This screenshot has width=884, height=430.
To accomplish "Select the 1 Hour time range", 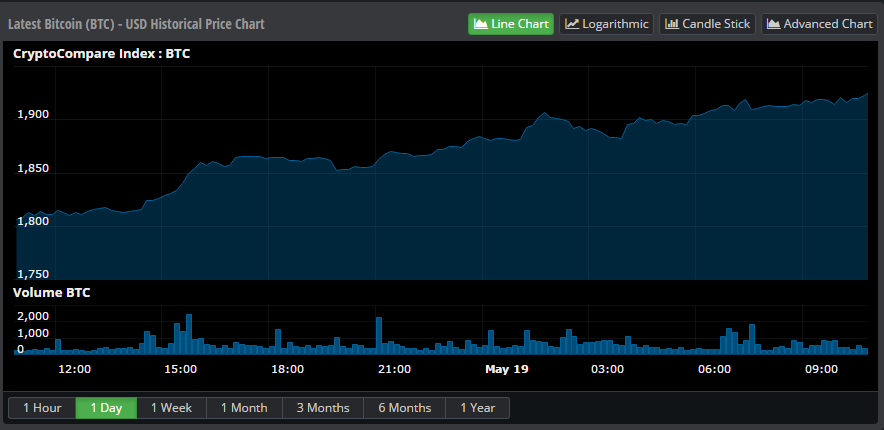I will pyautogui.click(x=41, y=408).
